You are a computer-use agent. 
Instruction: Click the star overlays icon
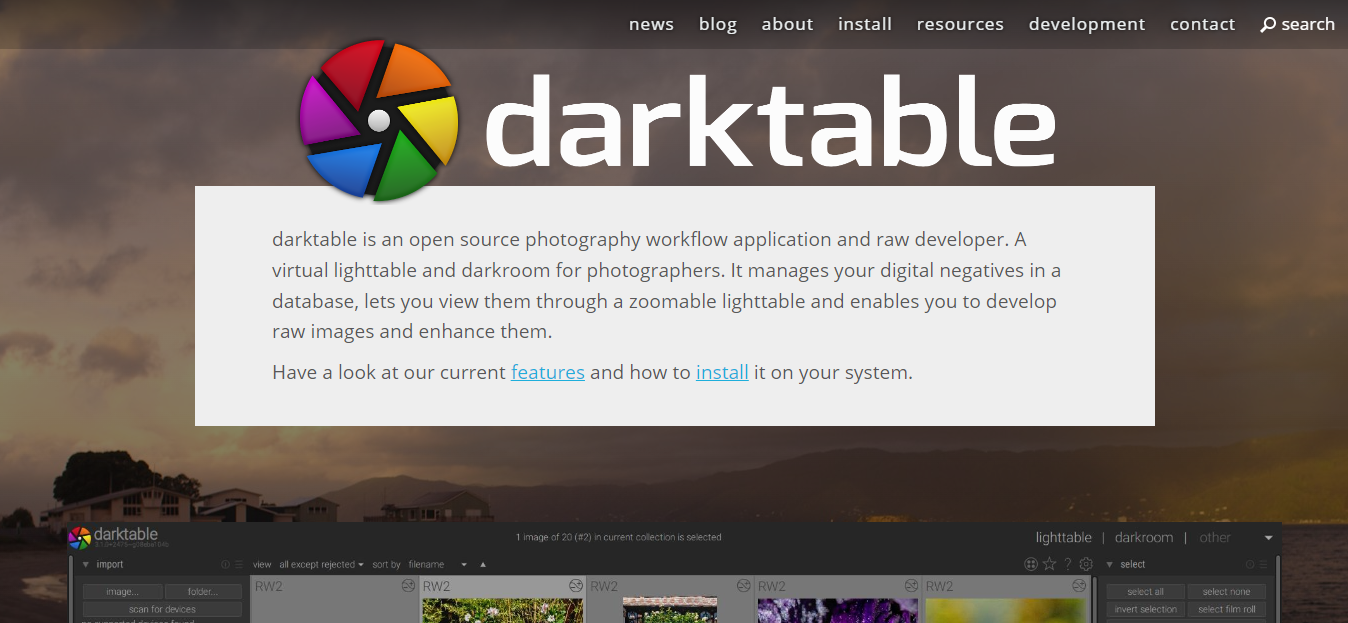(x=1049, y=564)
